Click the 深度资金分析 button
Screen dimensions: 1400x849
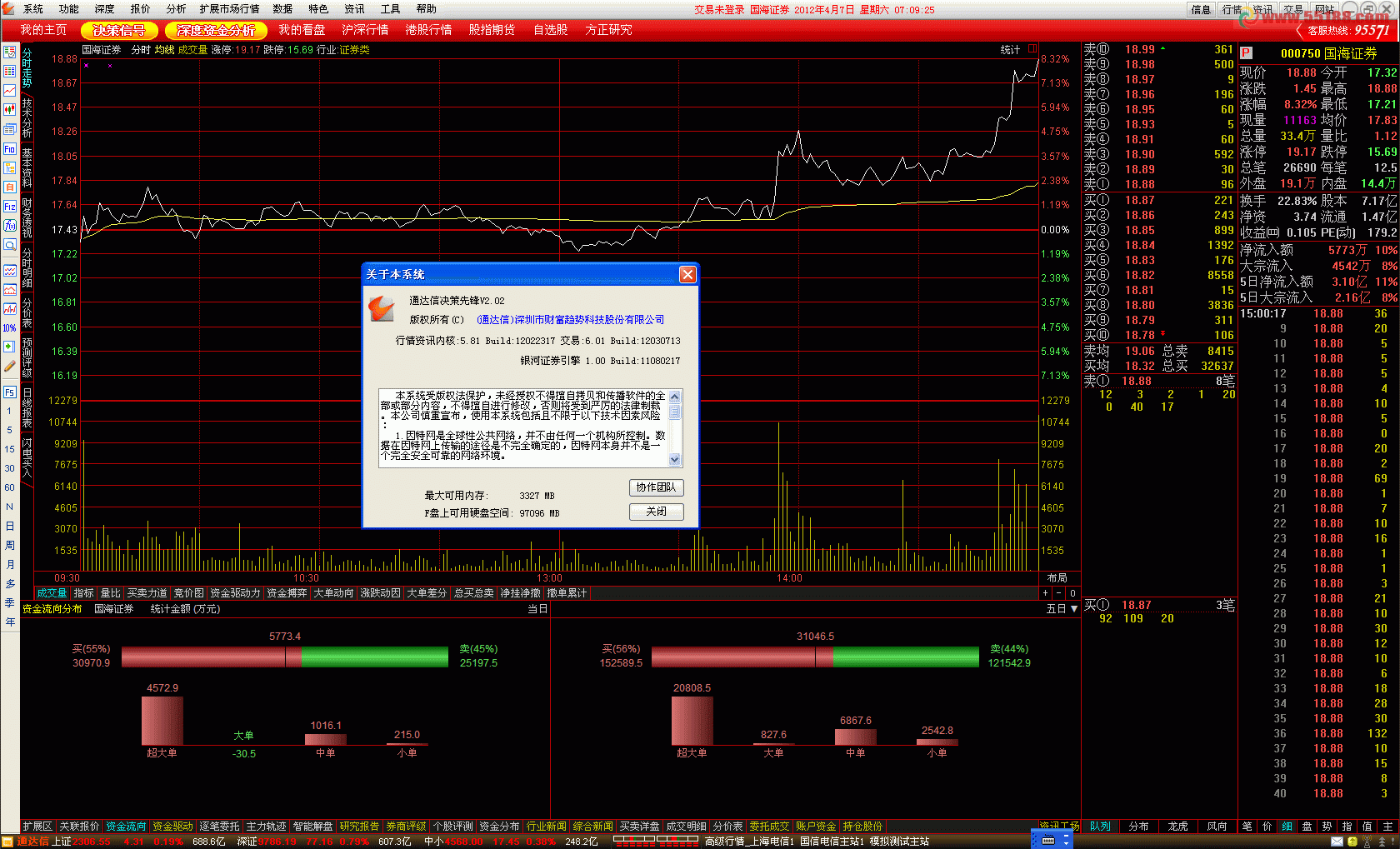[216, 30]
